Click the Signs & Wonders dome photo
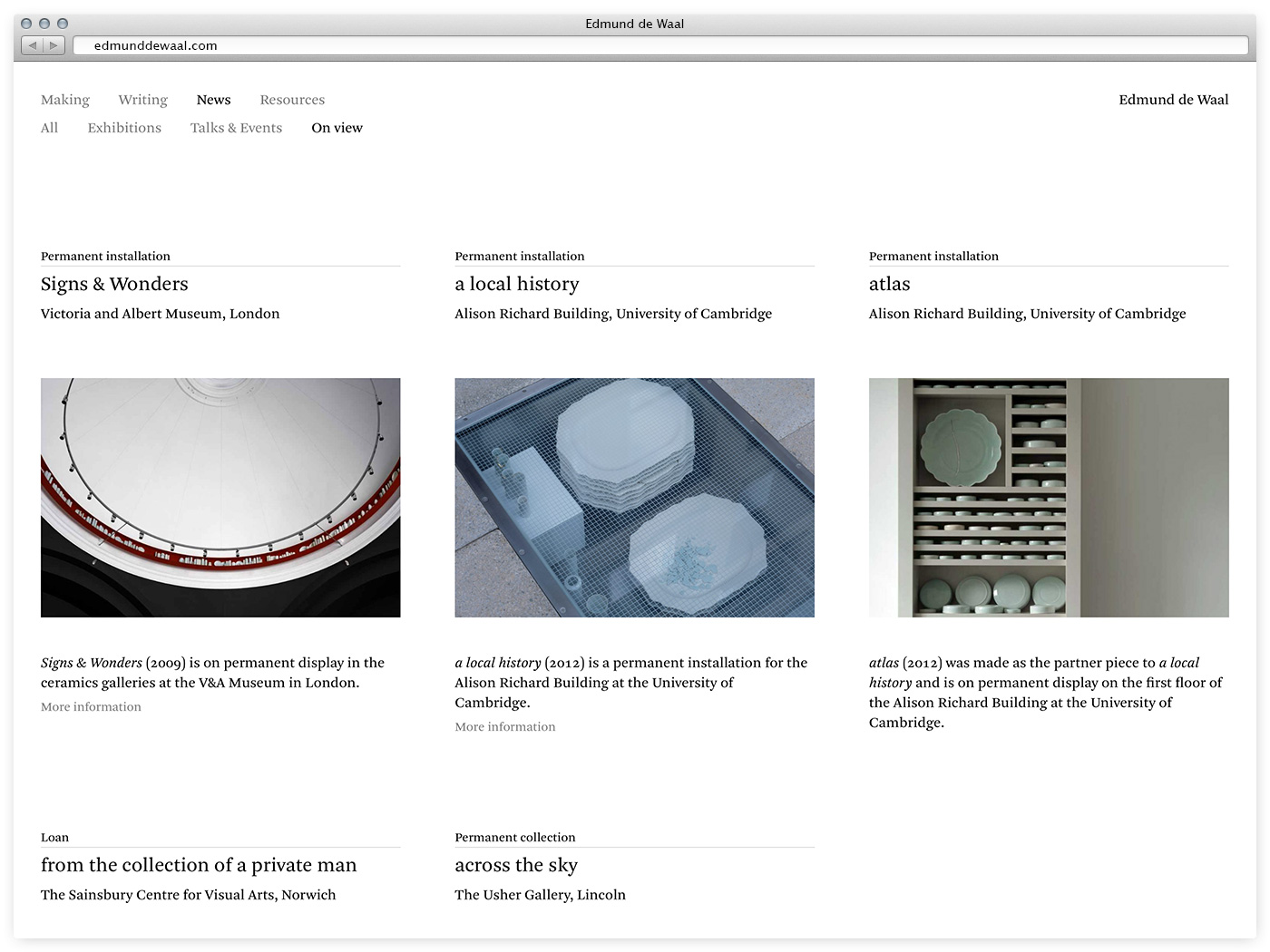 coord(220,497)
